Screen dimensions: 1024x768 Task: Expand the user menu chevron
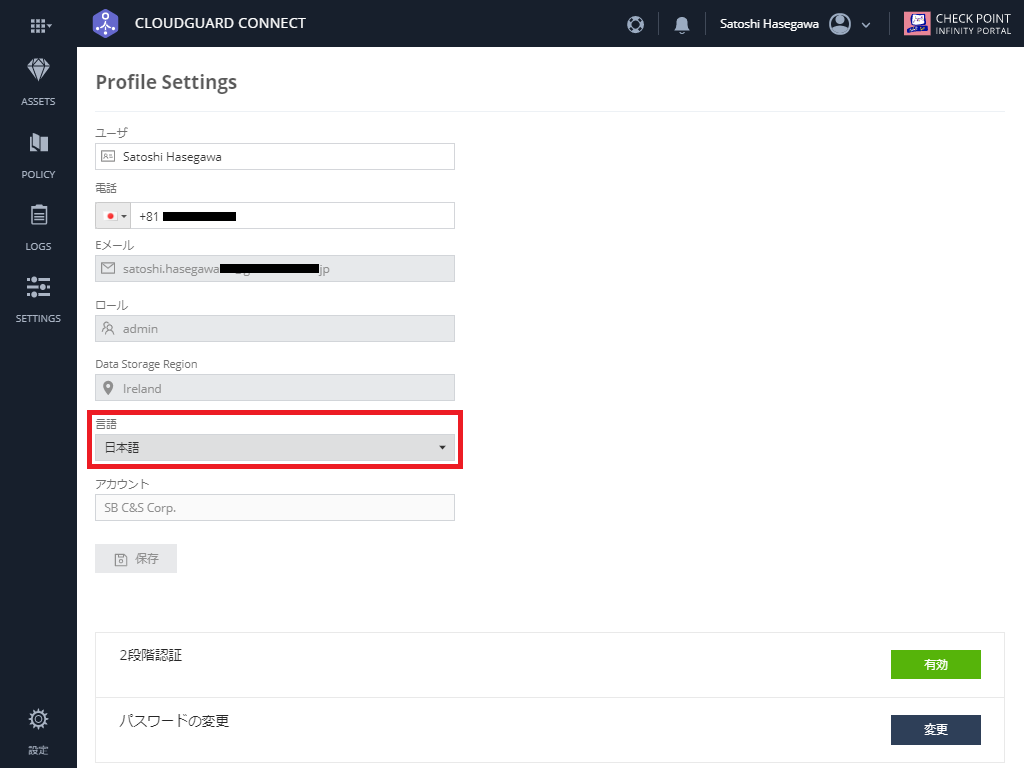coord(866,25)
